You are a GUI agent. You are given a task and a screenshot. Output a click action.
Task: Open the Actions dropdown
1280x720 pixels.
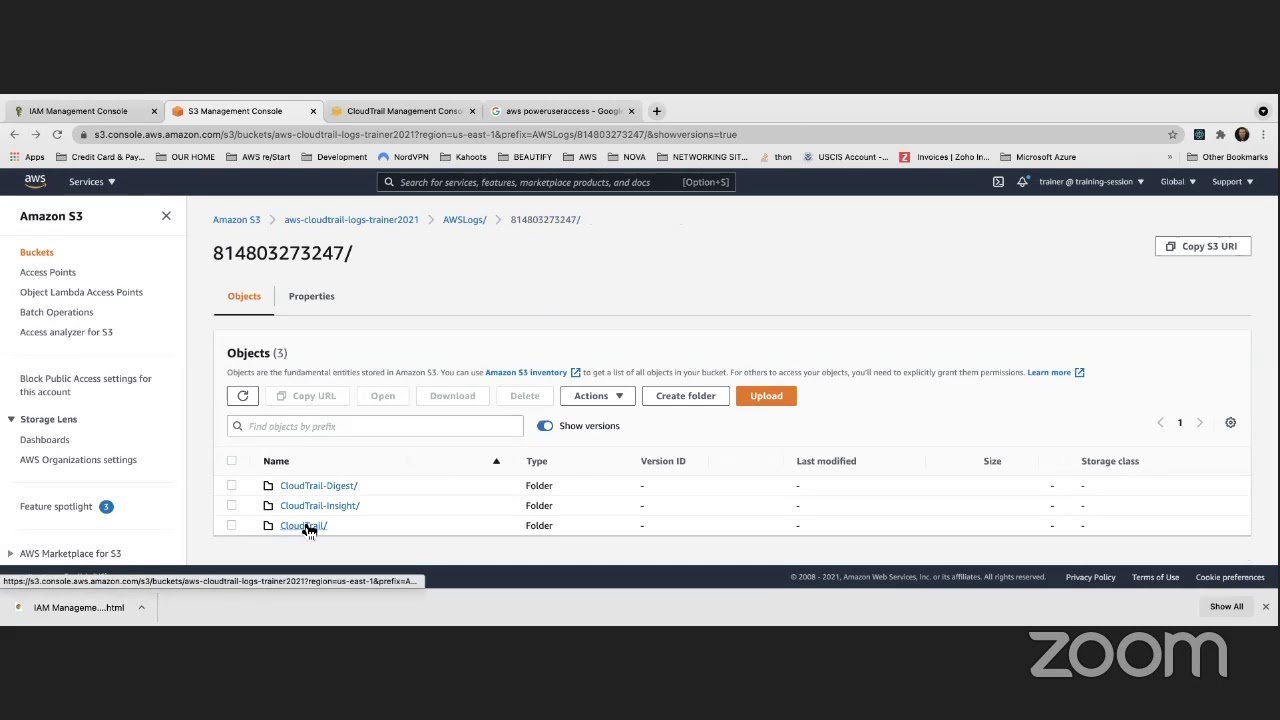coord(598,396)
